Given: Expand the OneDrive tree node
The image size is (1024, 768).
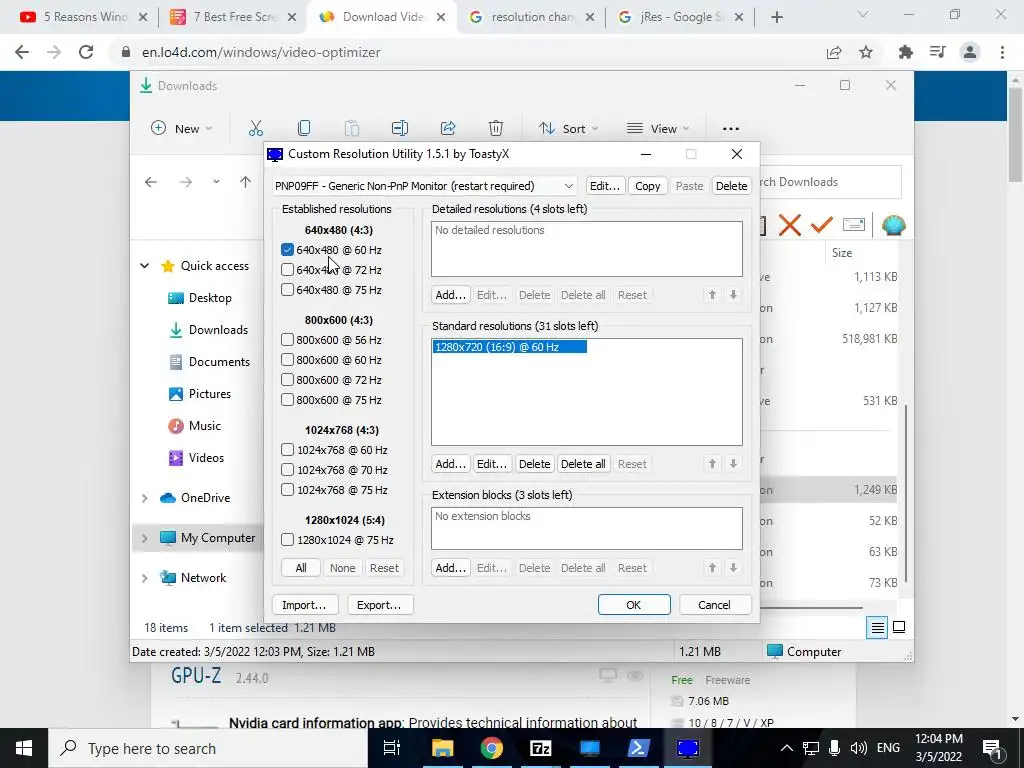Looking at the screenshot, I should [x=144, y=498].
